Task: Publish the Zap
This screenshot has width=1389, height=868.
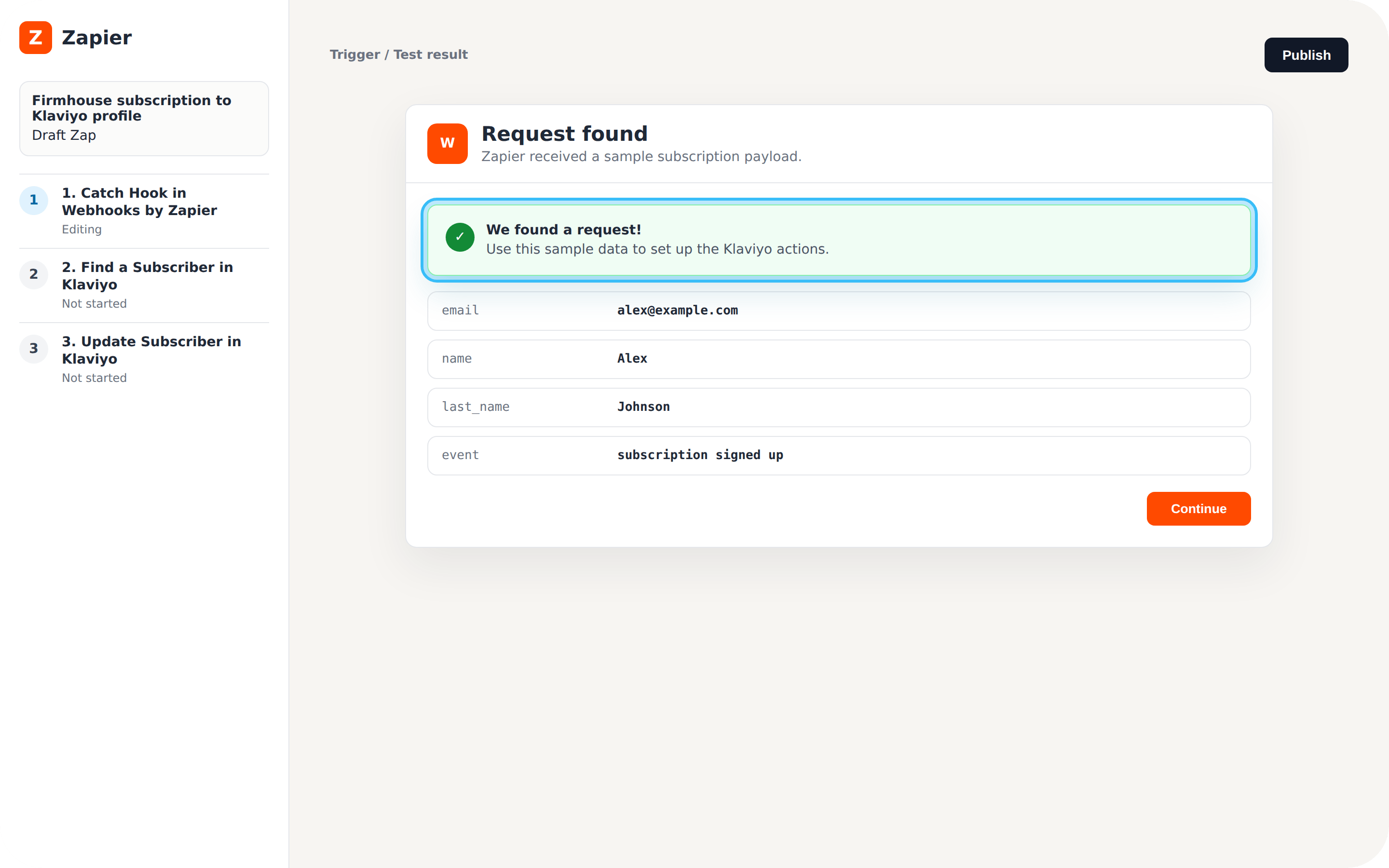Action: (1306, 55)
